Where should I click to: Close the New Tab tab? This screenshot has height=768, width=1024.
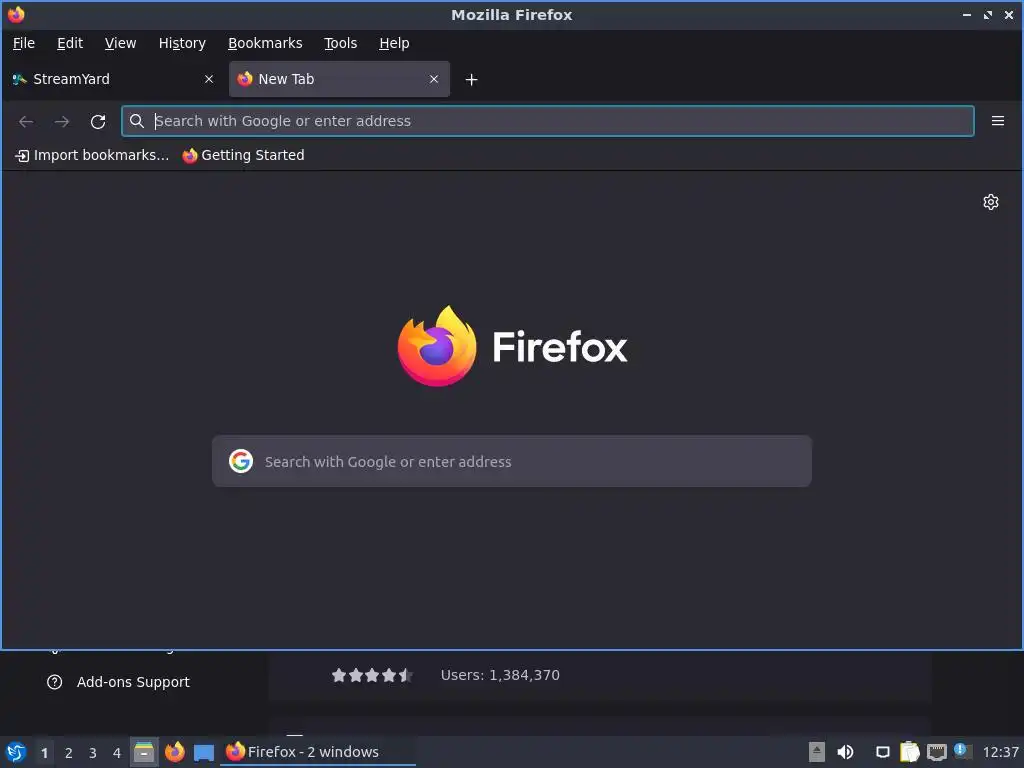click(434, 79)
